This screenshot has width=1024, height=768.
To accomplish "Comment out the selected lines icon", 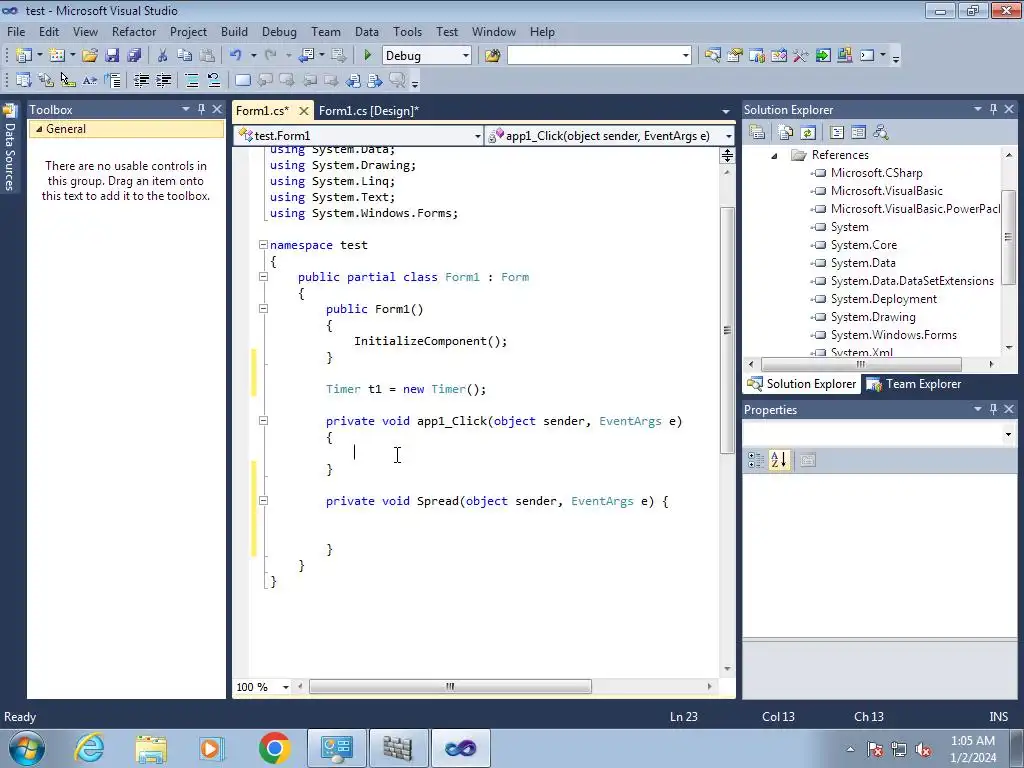I will (191, 80).
